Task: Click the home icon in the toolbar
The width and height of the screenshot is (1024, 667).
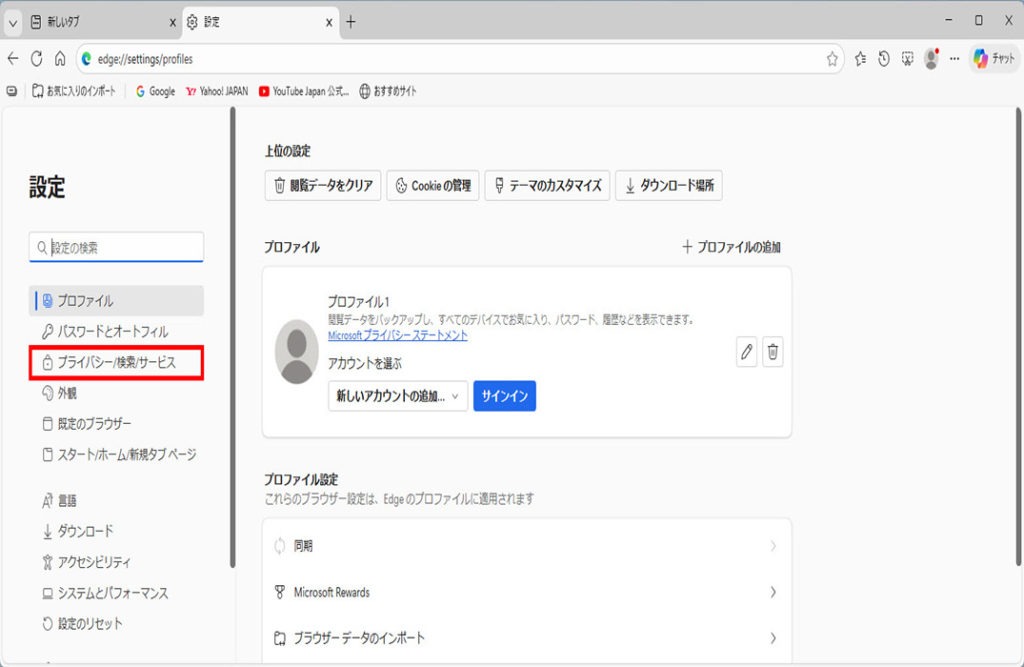Action: click(x=61, y=59)
